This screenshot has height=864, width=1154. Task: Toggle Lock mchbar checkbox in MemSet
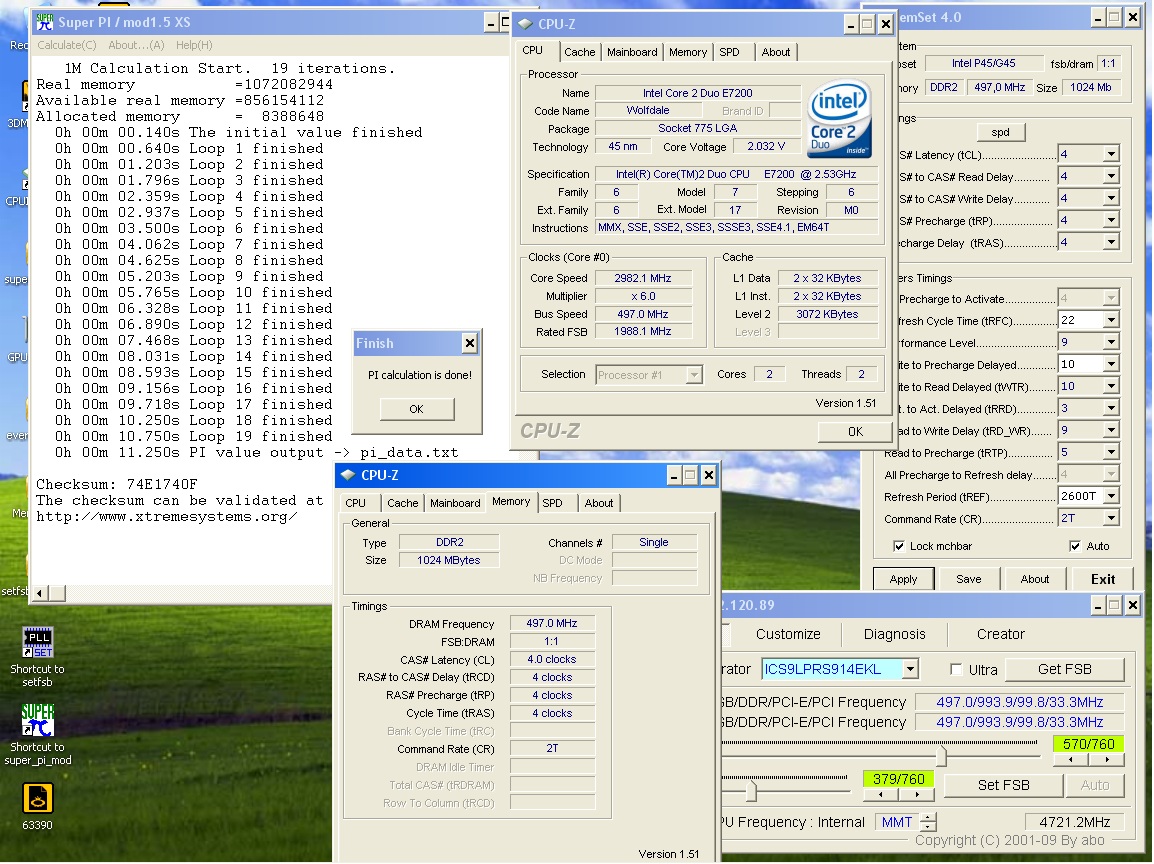click(899, 546)
